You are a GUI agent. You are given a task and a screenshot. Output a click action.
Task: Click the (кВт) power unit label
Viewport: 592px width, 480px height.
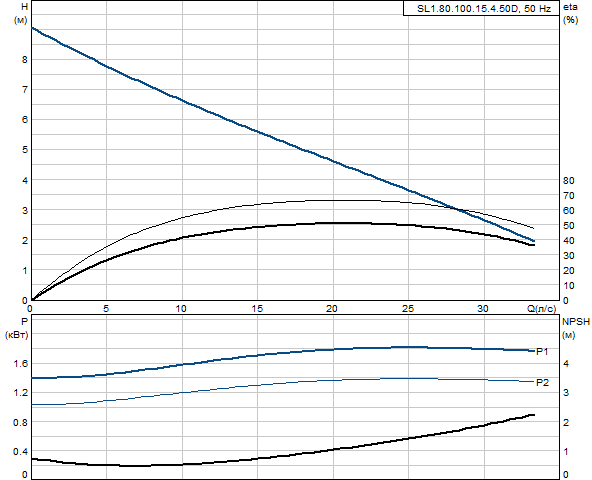point(17,335)
